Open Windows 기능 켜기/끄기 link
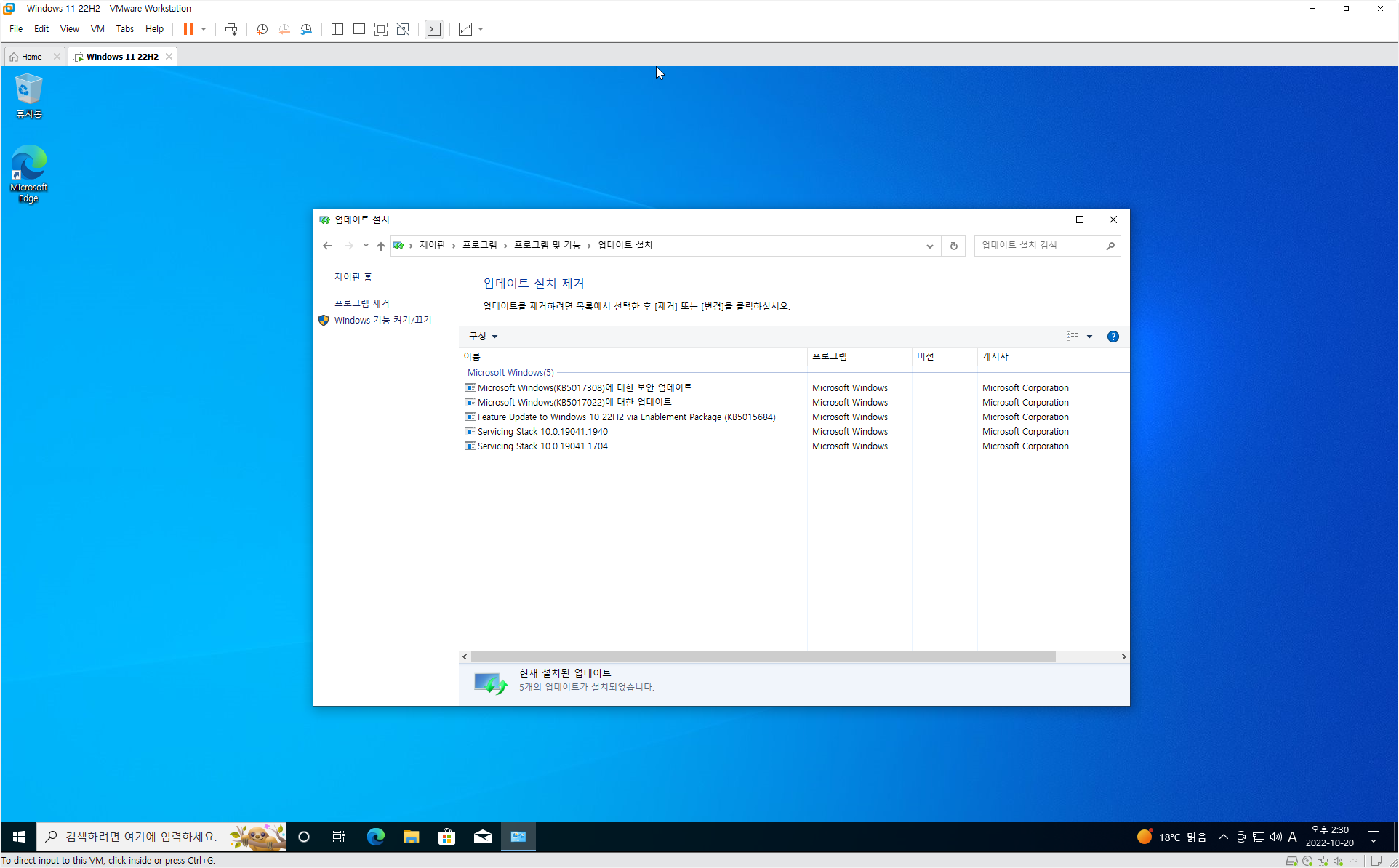 click(x=382, y=321)
